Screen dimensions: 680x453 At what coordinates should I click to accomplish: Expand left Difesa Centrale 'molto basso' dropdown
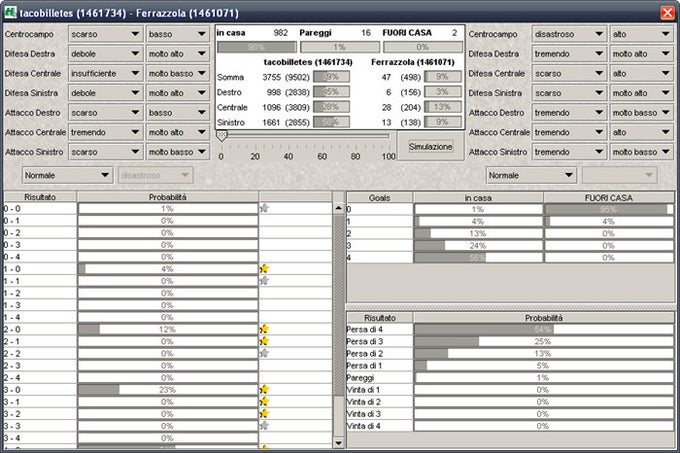point(177,73)
